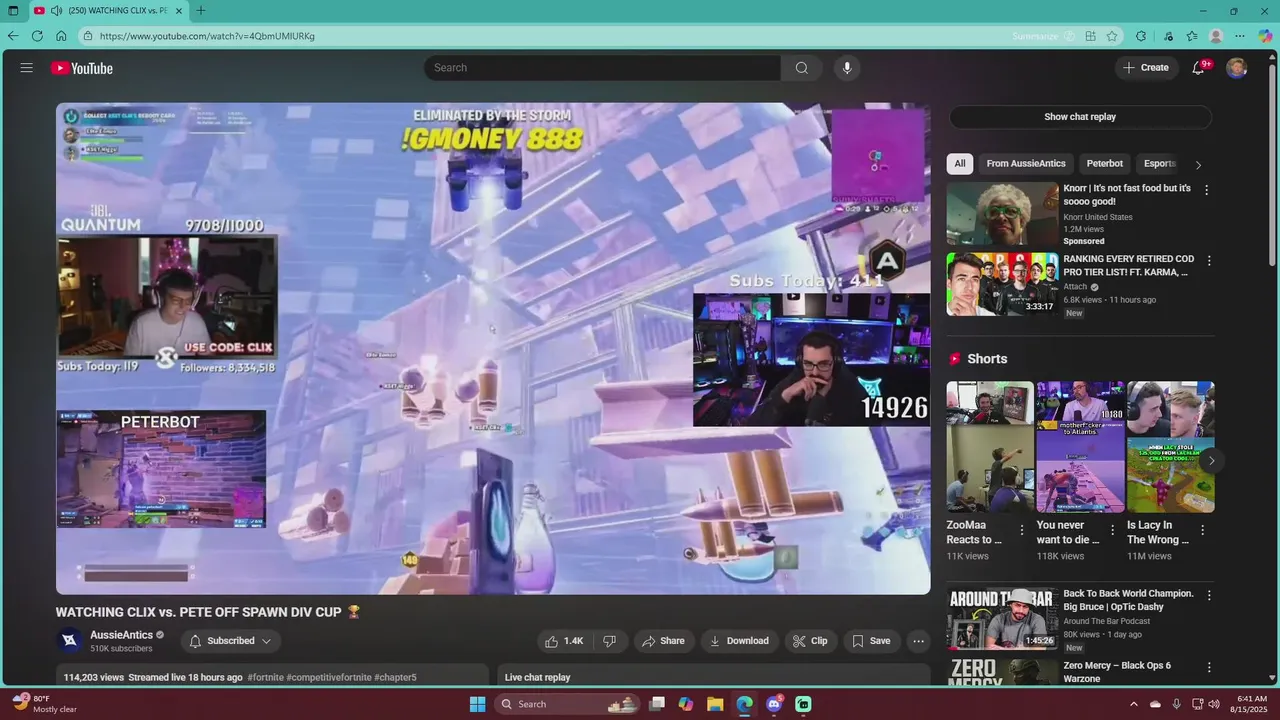Open the Back To Back World Champion thumbnail

click(1002, 619)
